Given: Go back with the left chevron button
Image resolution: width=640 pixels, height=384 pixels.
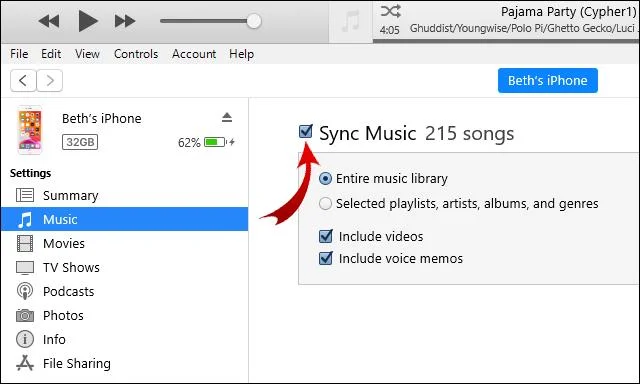Looking at the screenshot, I should [x=23, y=80].
